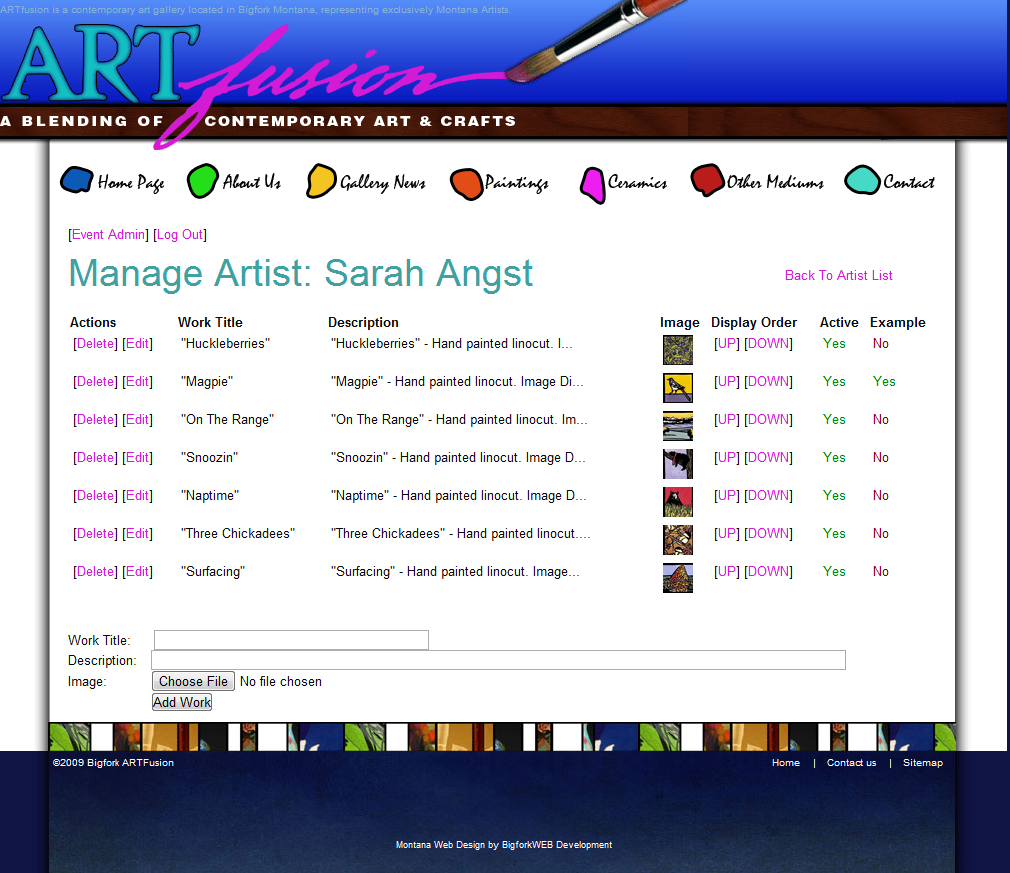The height and width of the screenshot is (873, 1010).
Task: Focus the Work Title text field
Action: click(291, 640)
